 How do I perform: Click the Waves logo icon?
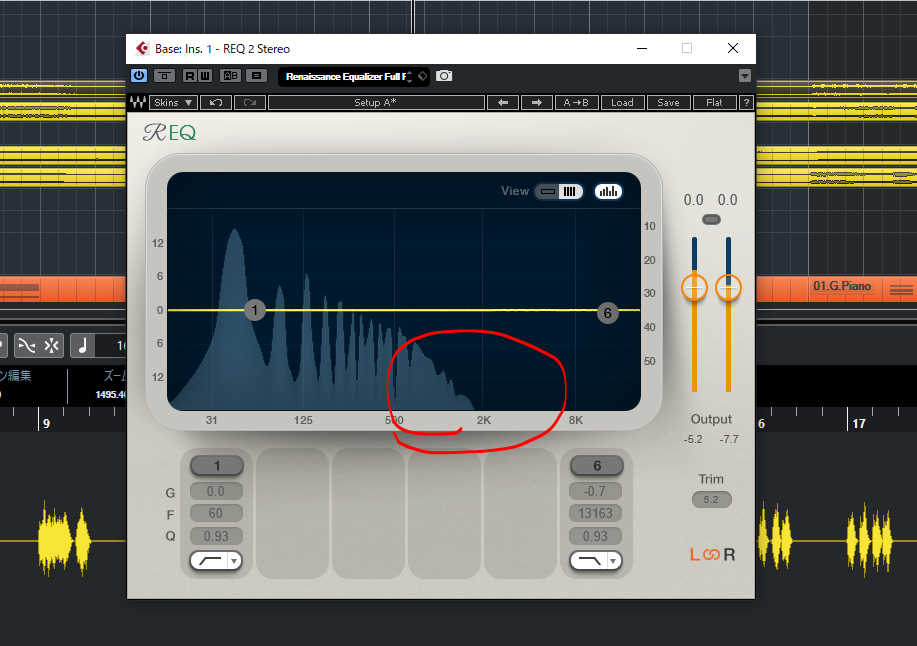coord(138,102)
